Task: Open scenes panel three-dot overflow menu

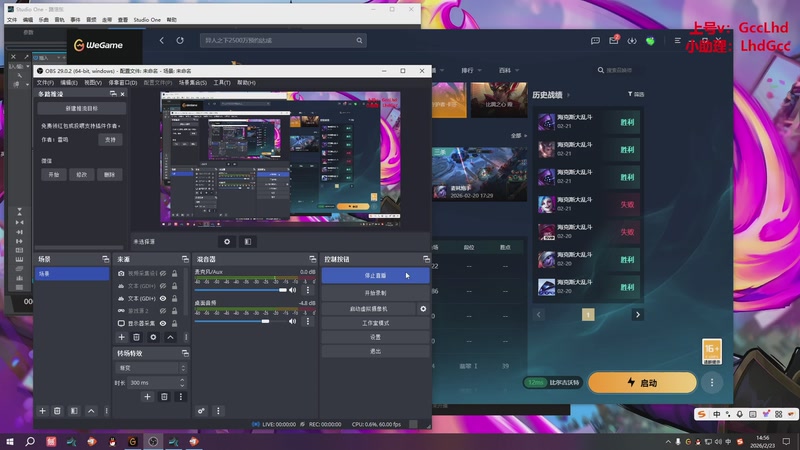Action: pyautogui.click(x=106, y=411)
